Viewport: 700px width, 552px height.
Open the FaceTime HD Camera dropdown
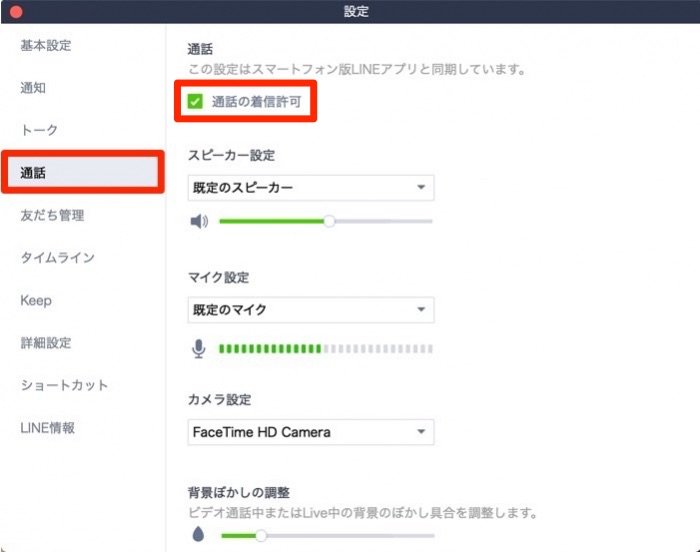coord(311,432)
